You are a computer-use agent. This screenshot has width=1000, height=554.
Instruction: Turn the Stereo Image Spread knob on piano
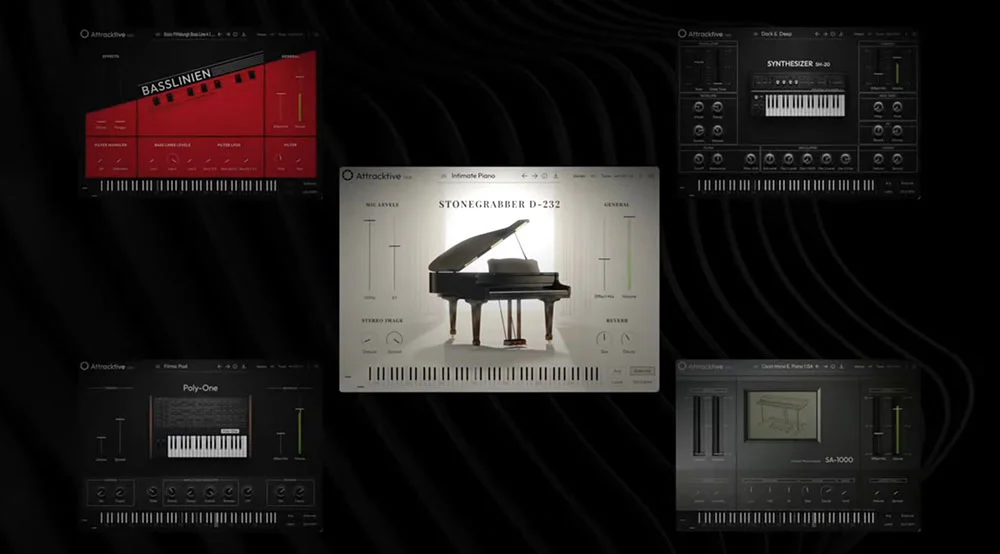(x=393, y=340)
